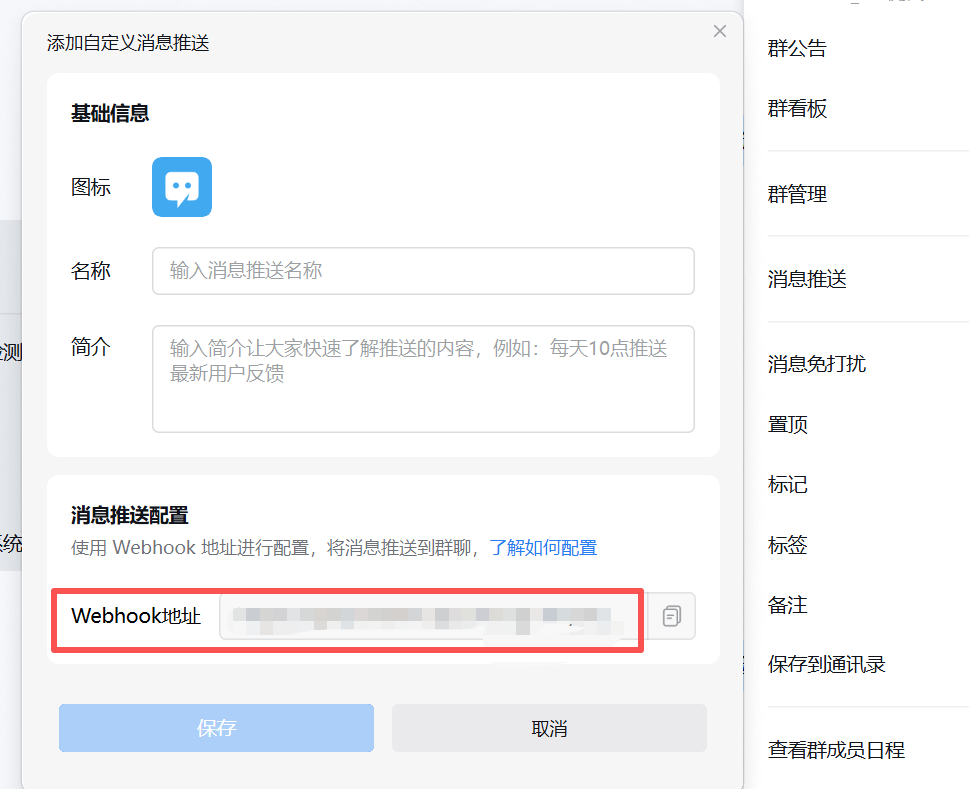The height and width of the screenshot is (789, 969).
Task: Open 标签 tag option
Action: [x=787, y=545]
